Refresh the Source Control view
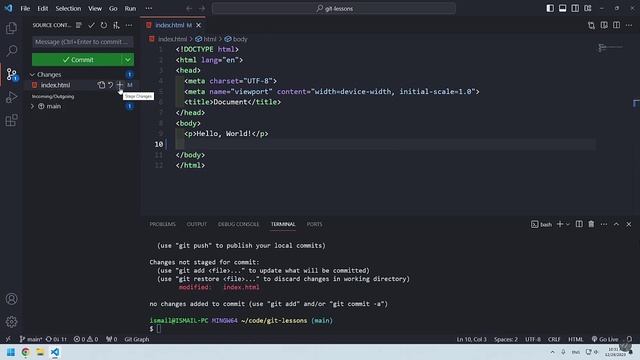This screenshot has width=640, height=360. tap(104, 25)
